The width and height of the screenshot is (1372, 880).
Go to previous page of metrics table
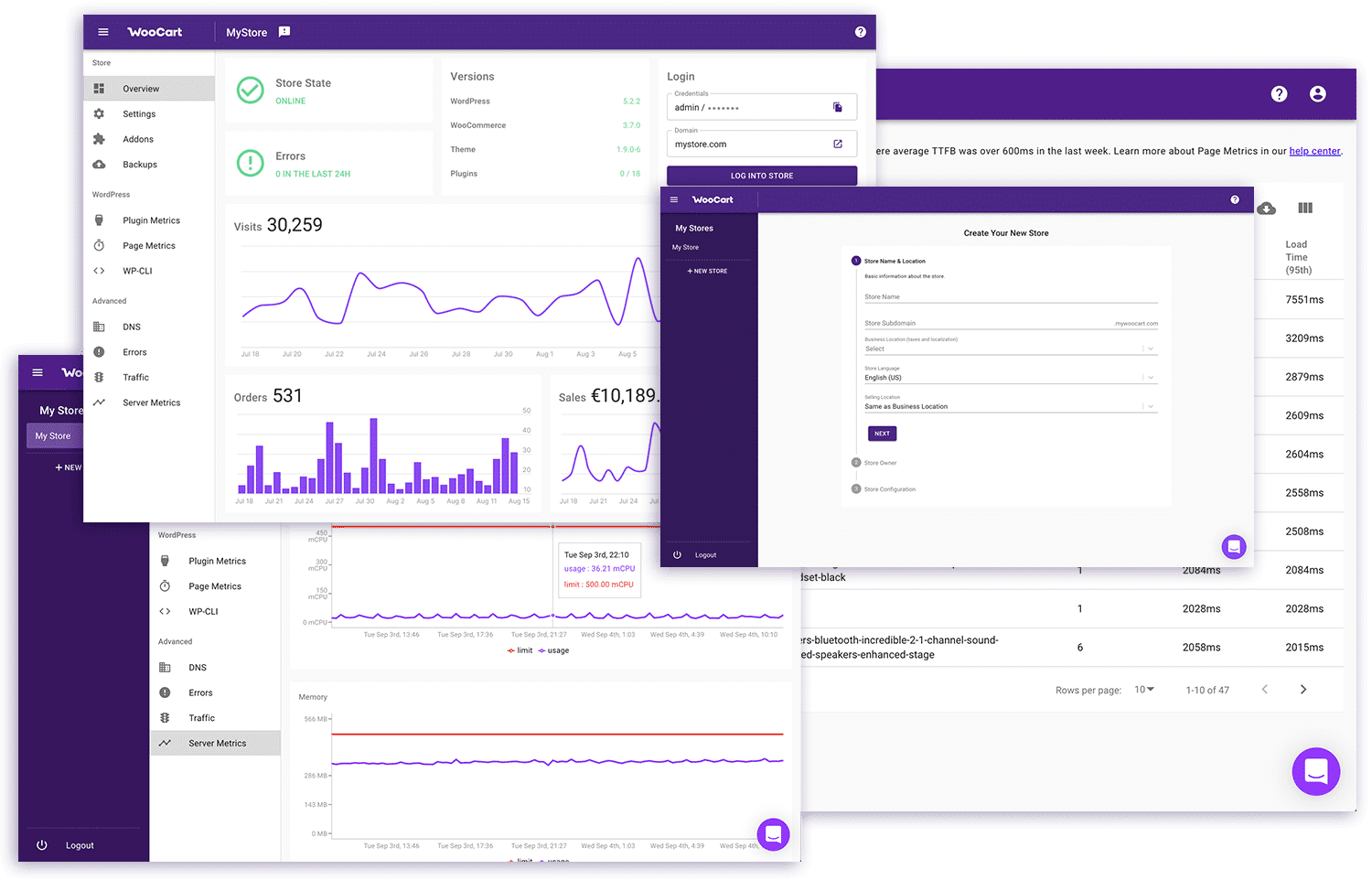point(1265,690)
